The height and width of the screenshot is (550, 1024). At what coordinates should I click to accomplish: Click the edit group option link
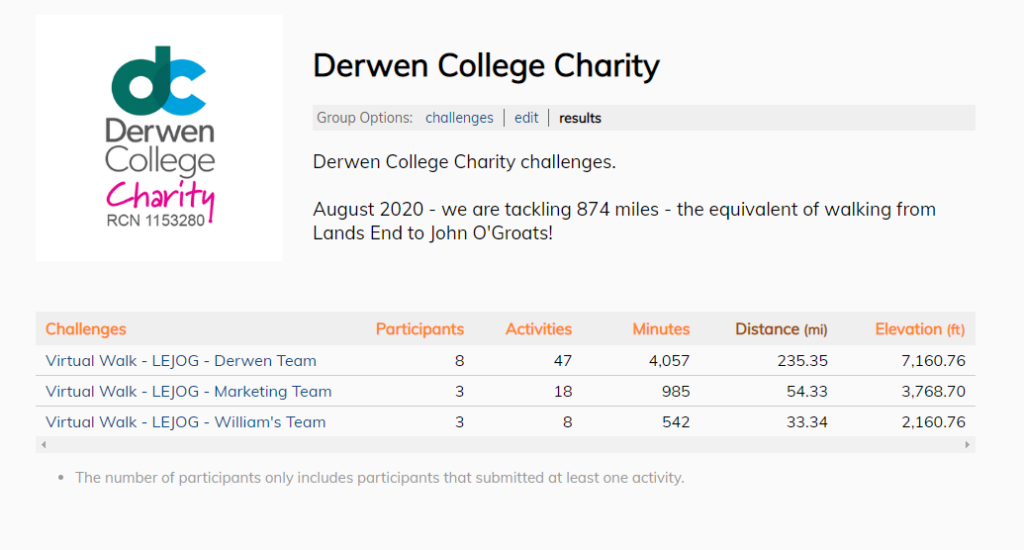(x=526, y=118)
